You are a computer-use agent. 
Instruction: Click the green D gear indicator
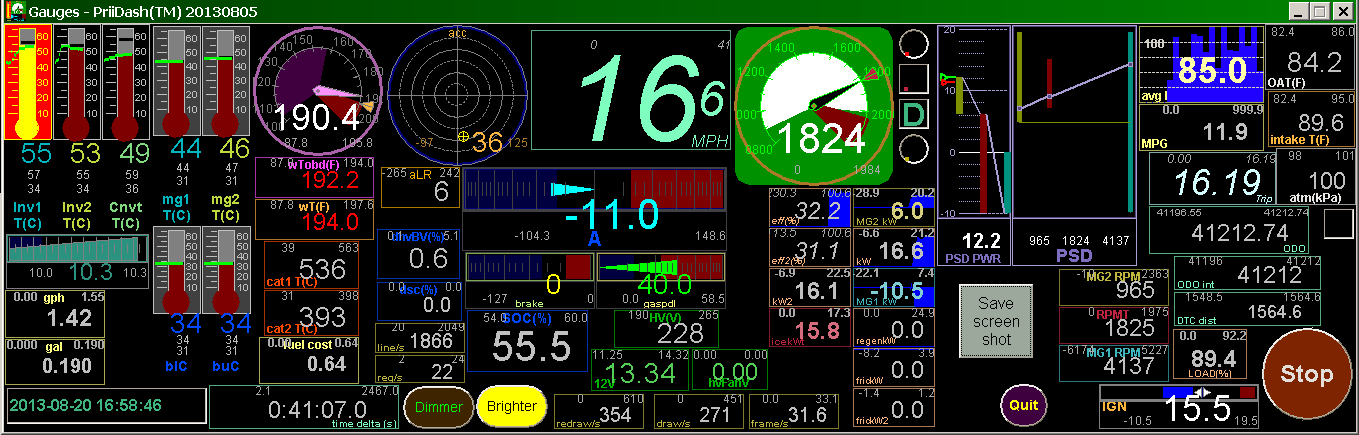[x=912, y=114]
